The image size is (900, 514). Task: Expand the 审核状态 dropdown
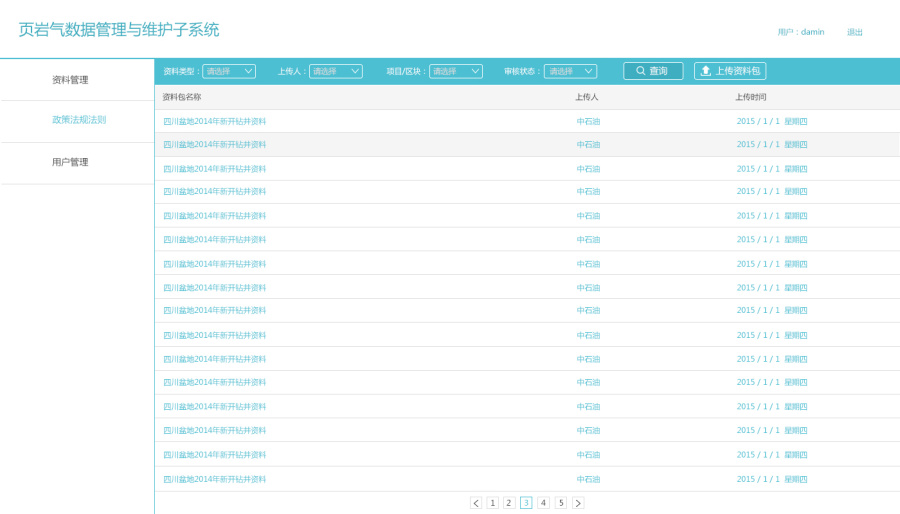click(571, 71)
